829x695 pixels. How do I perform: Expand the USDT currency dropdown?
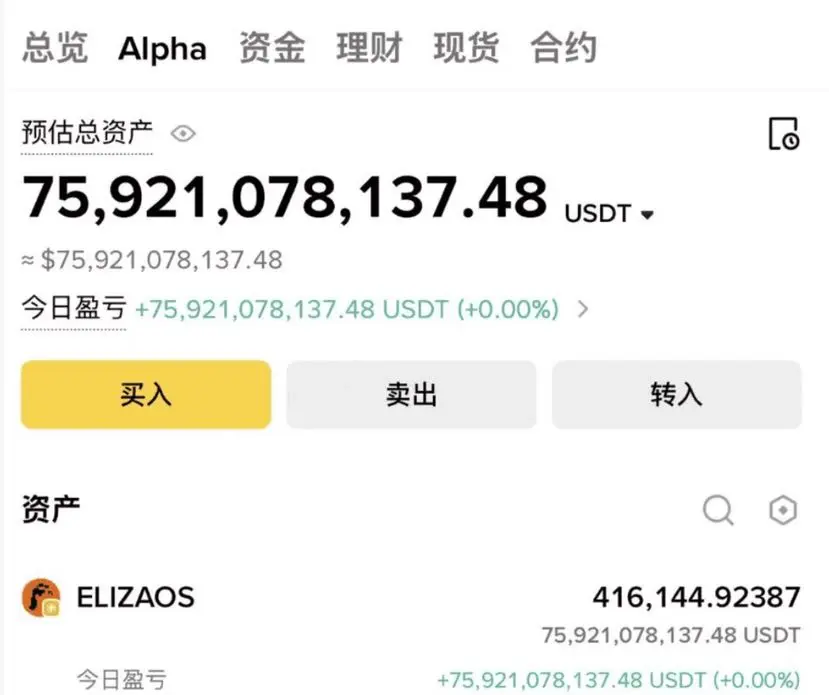(x=647, y=215)
